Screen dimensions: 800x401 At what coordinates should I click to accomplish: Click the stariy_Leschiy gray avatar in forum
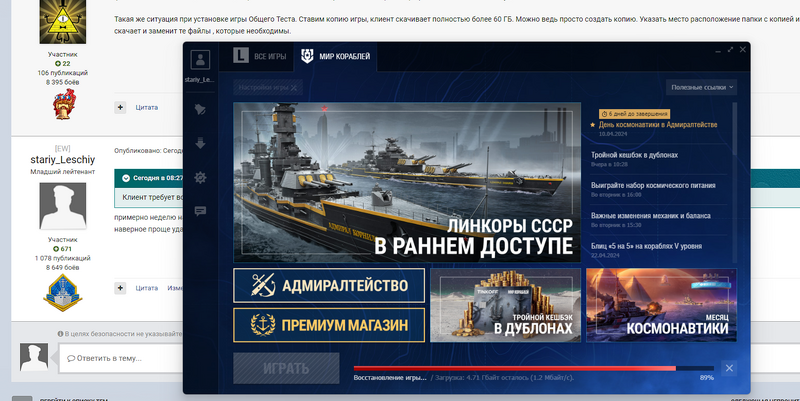point(62,206)
